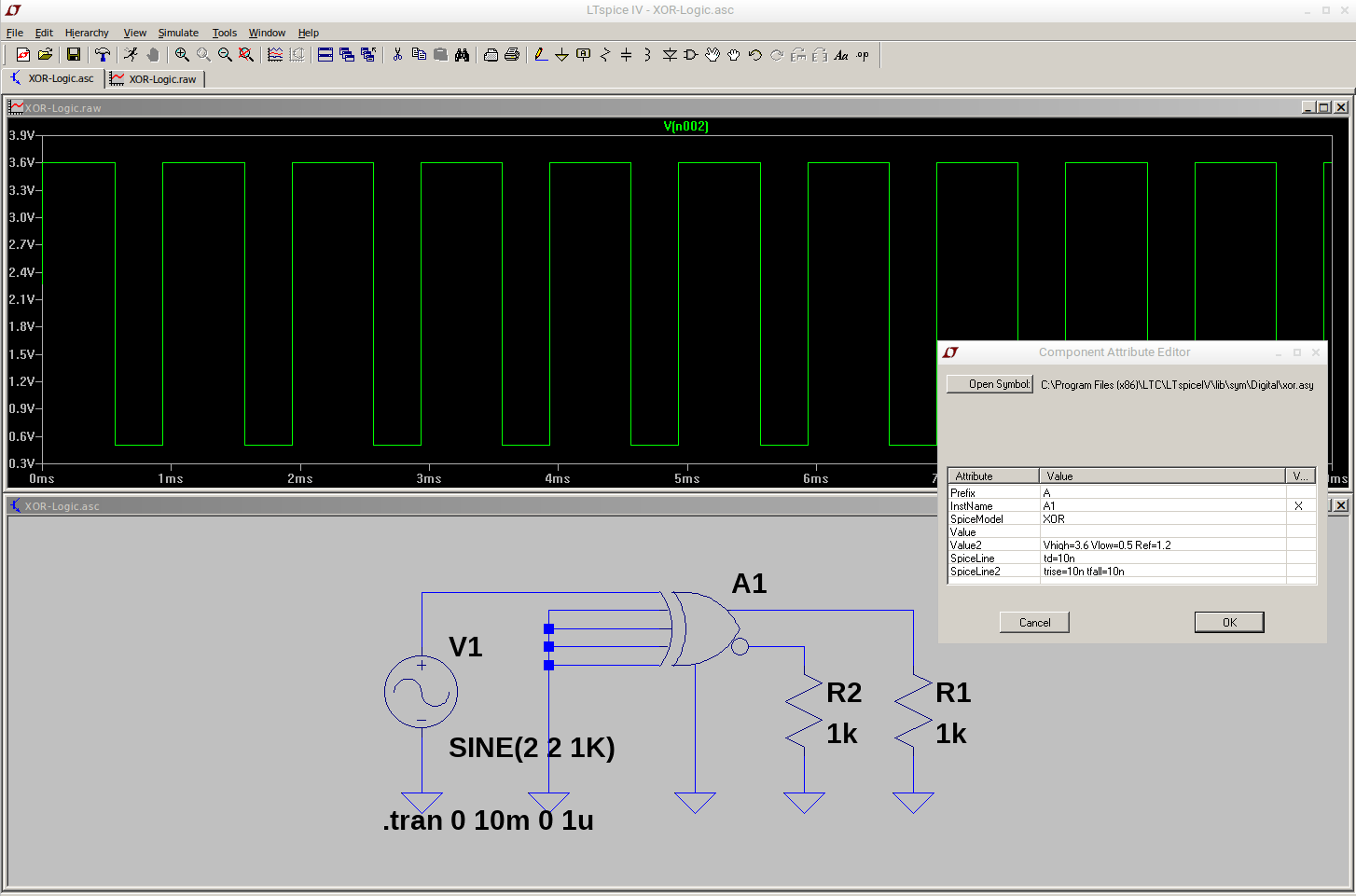Image resolution: width=1356 pixels, height=896 pixels.
Task: Place an inductor from the toolbar
Action: [647, 55]
